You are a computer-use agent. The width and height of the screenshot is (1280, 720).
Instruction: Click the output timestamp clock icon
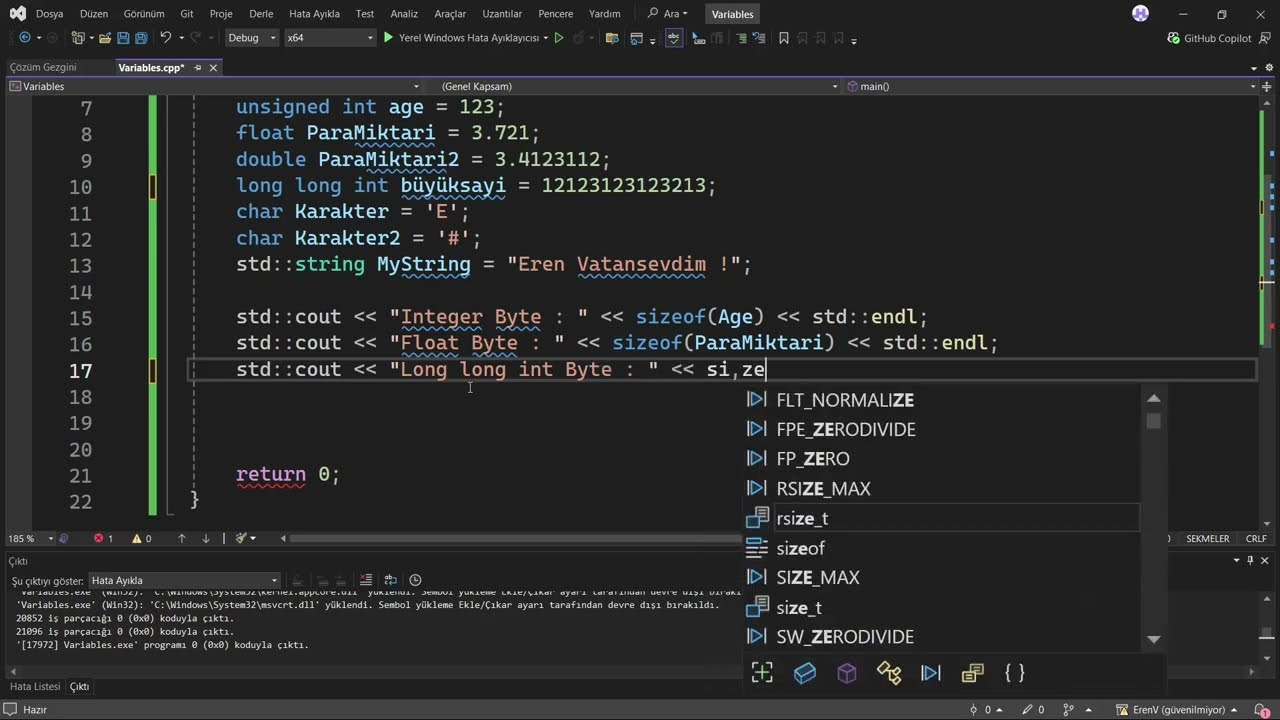(415, 580)
